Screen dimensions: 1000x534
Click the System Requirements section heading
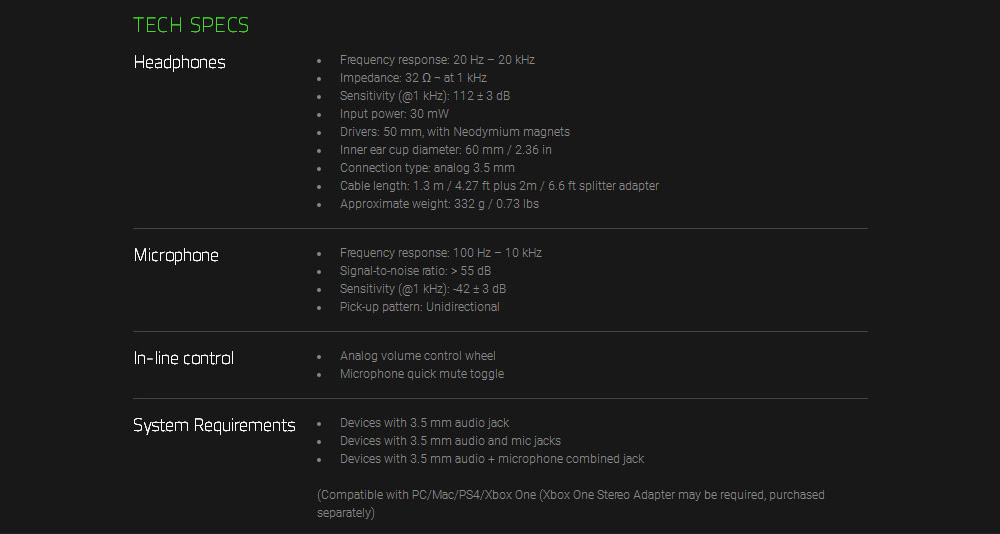pos(214,425)
